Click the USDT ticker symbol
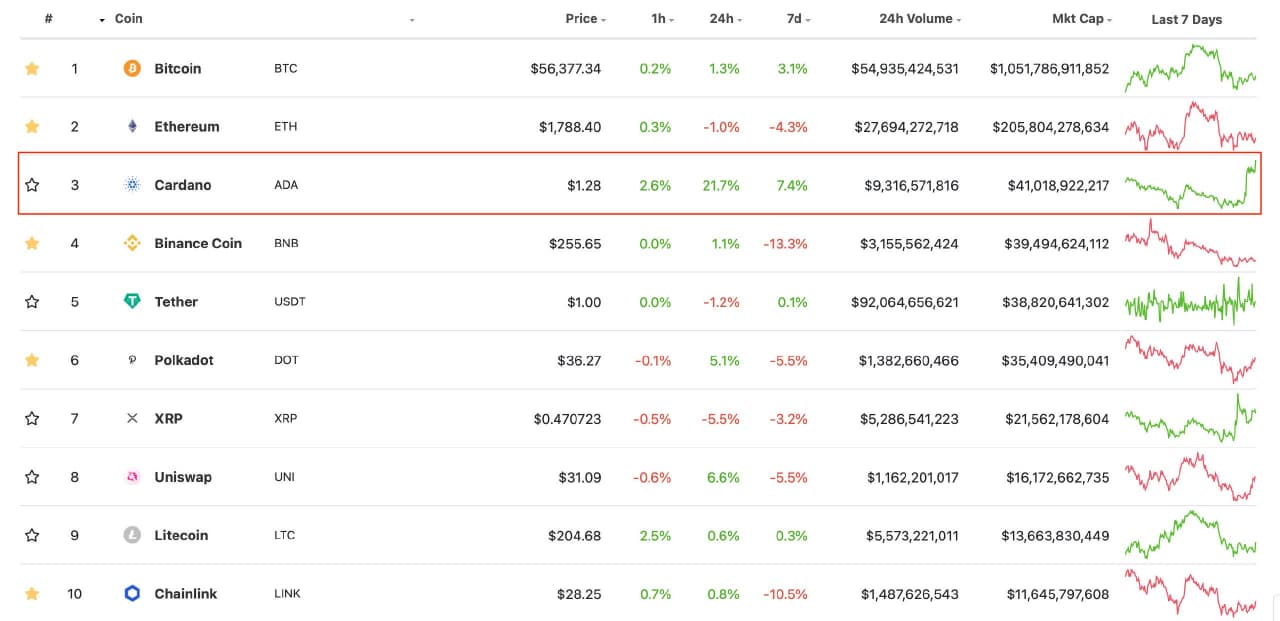The height and width of the screenshot is (621, 1280). (289, 301)
